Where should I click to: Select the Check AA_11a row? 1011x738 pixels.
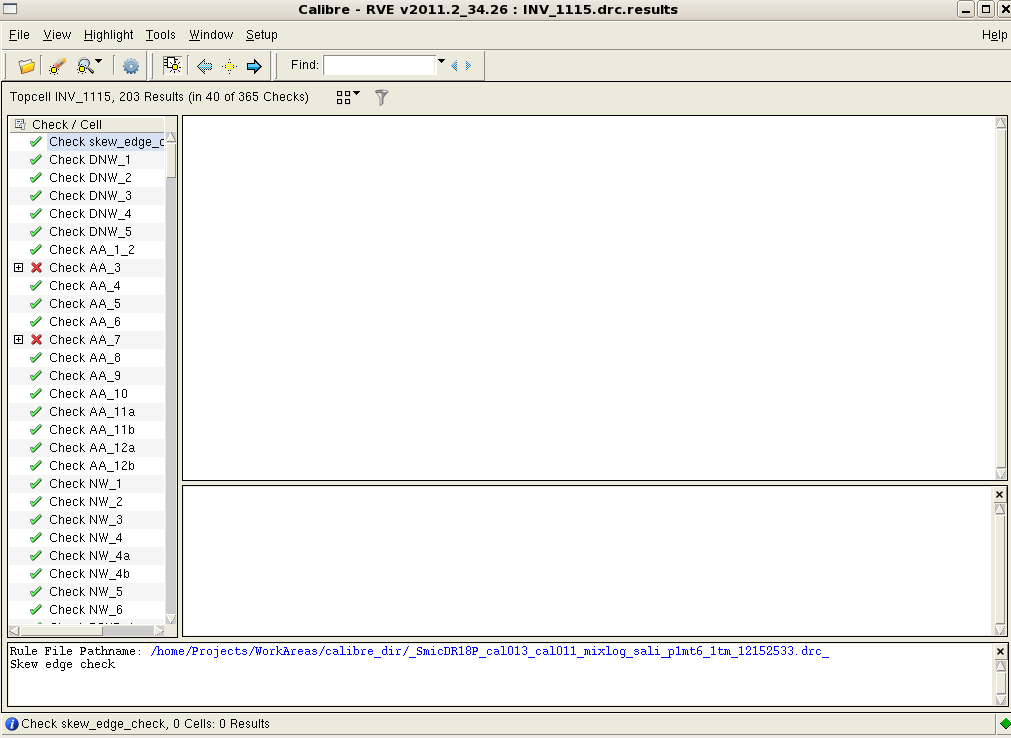click(92, 413)
